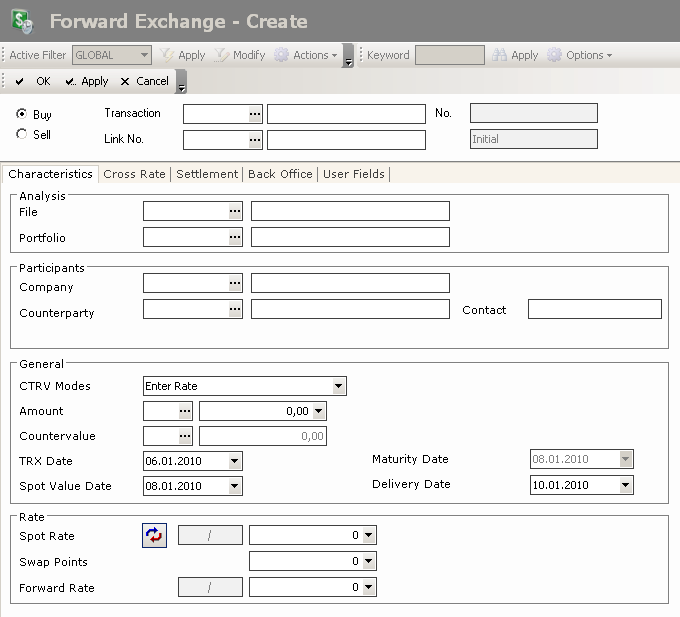Image resolution: width=680 pixels, height=617 pixels.
Task: Expand the CTRV Modes dropdown
Action: pyautogui.click(x=339, y=386)
